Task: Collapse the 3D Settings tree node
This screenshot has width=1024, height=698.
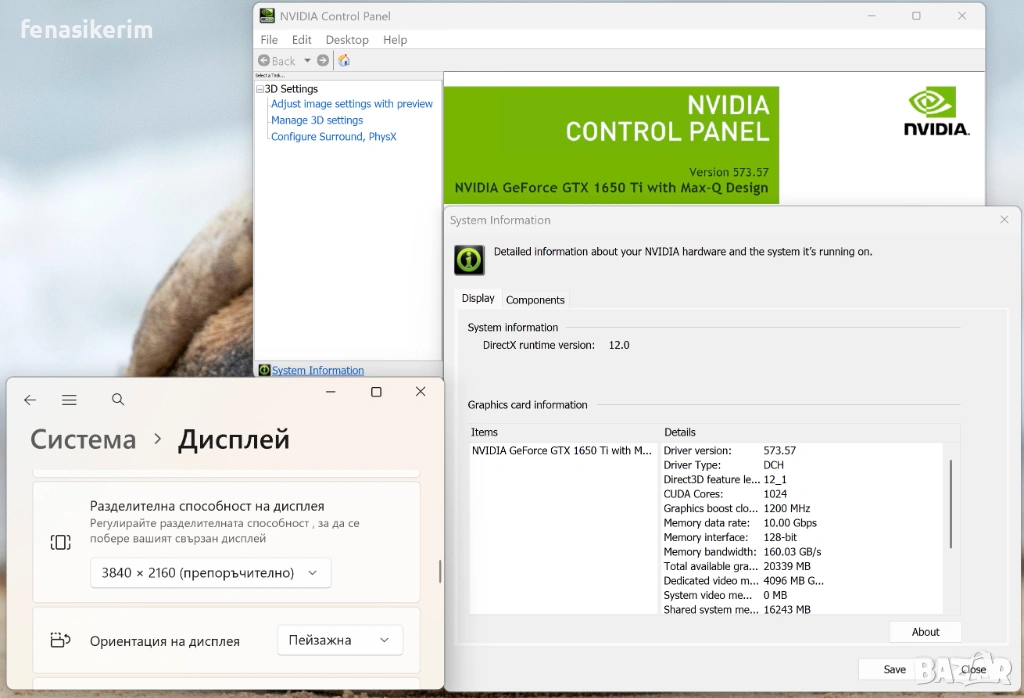Action: pos(260,89)
